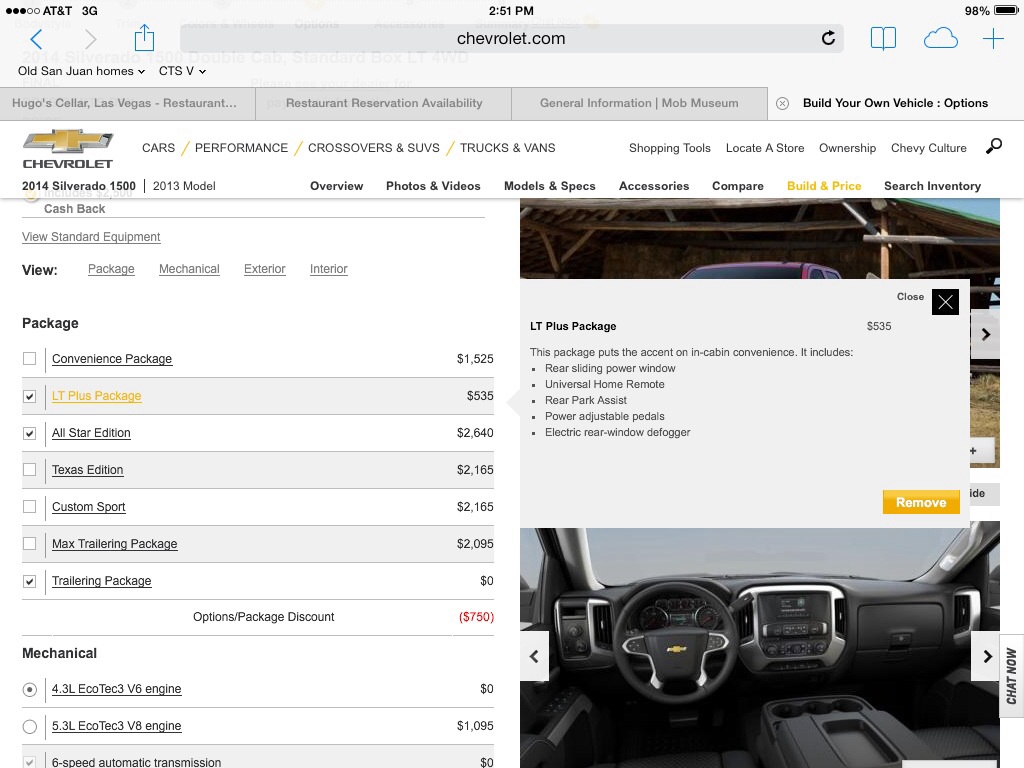Uncheck the Trailering Package checkbox
The height and width of the screenshot is (768, 1024).
click(29, 581)
